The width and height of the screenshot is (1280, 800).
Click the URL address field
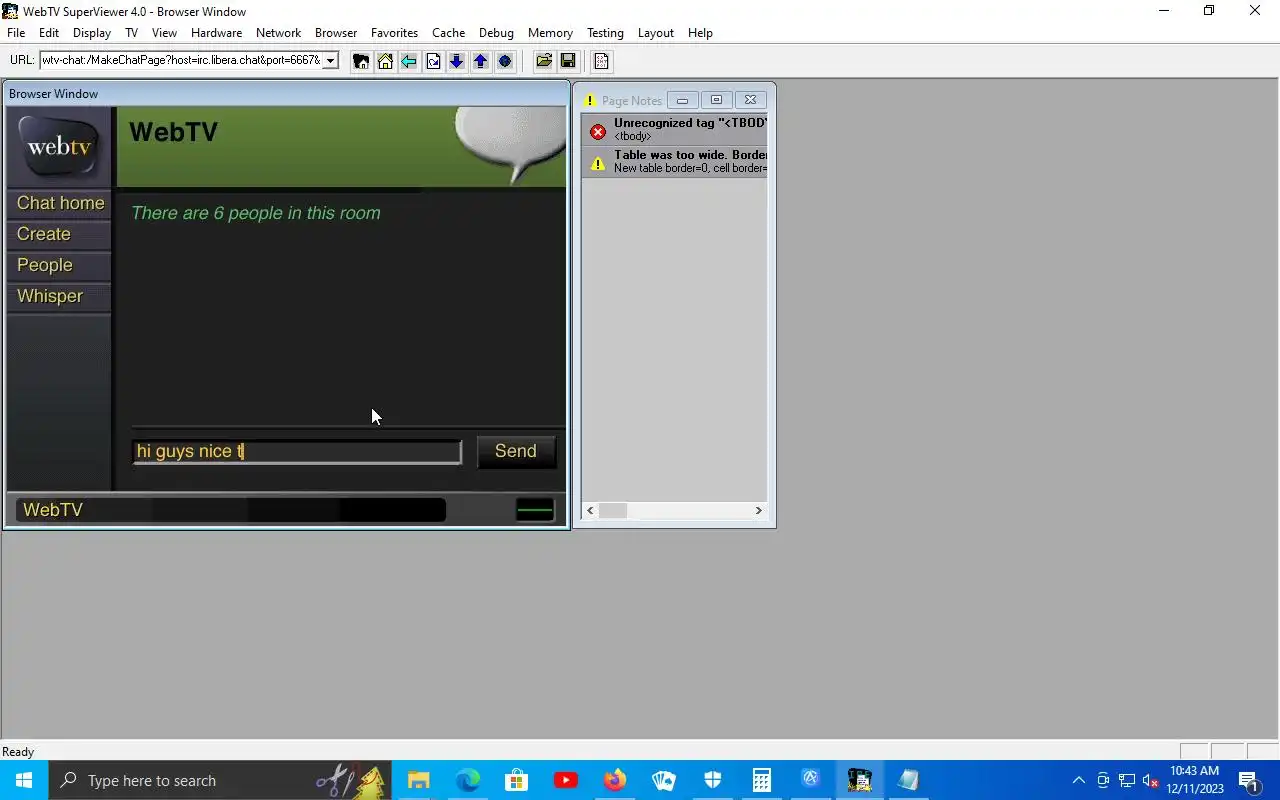pos(181,61)
